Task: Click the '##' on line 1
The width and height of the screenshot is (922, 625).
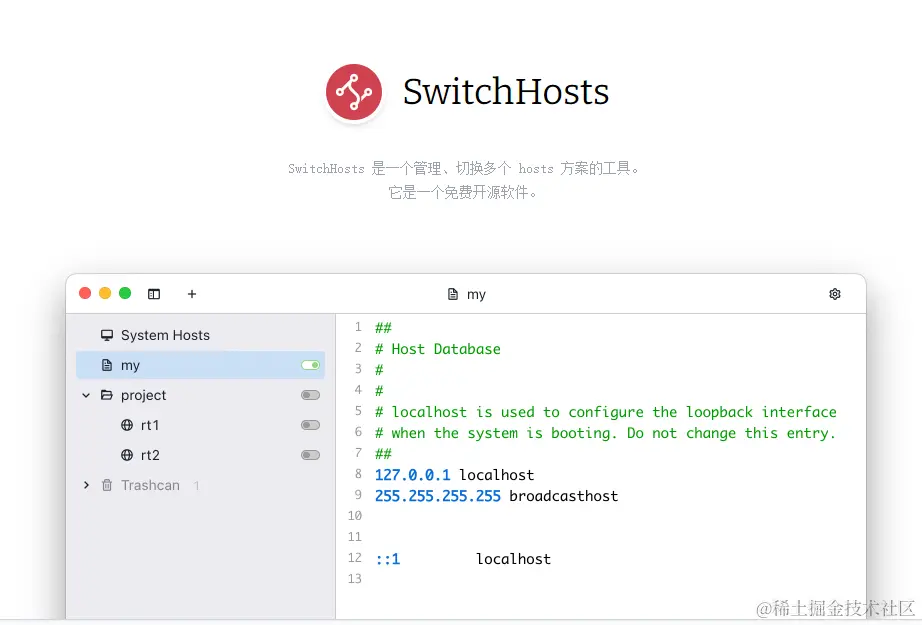Action: click(383, 328)
